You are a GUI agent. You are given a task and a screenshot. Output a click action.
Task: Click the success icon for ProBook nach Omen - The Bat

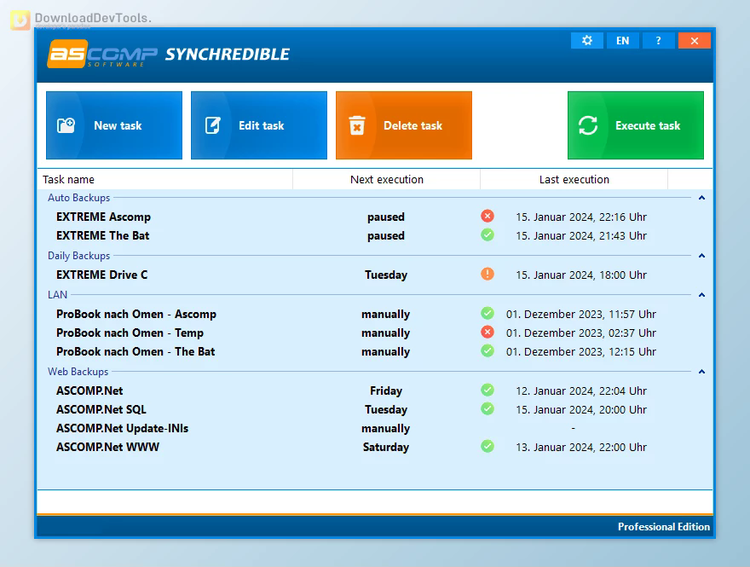(x=487, y=351)
